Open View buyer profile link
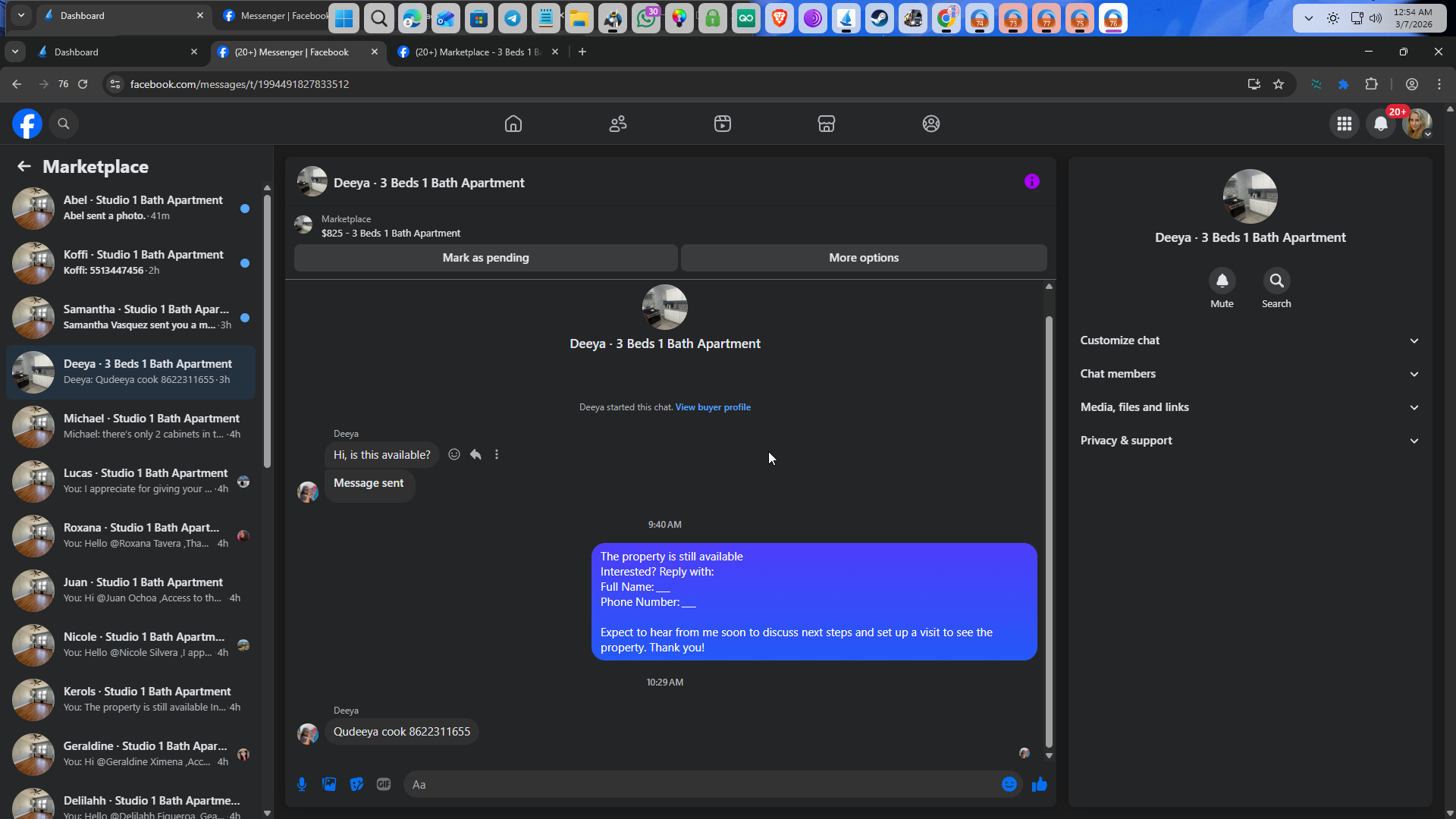 (713, 407)
